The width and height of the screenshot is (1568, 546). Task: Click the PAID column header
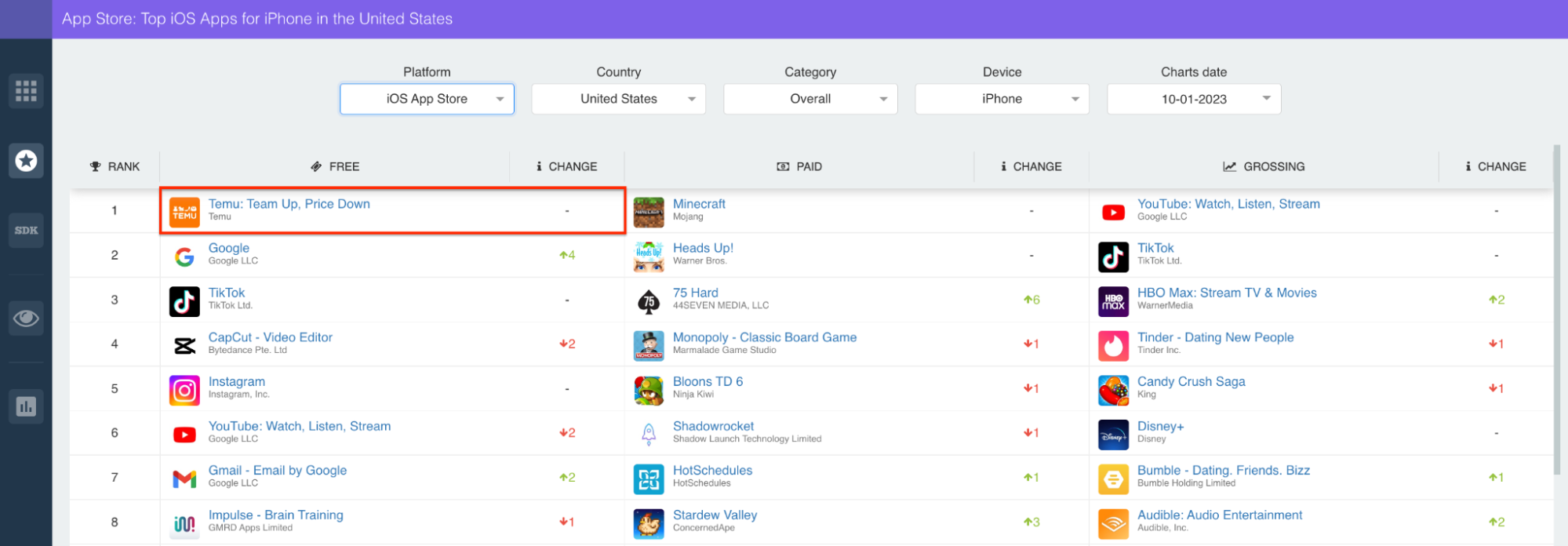(799, 166)
